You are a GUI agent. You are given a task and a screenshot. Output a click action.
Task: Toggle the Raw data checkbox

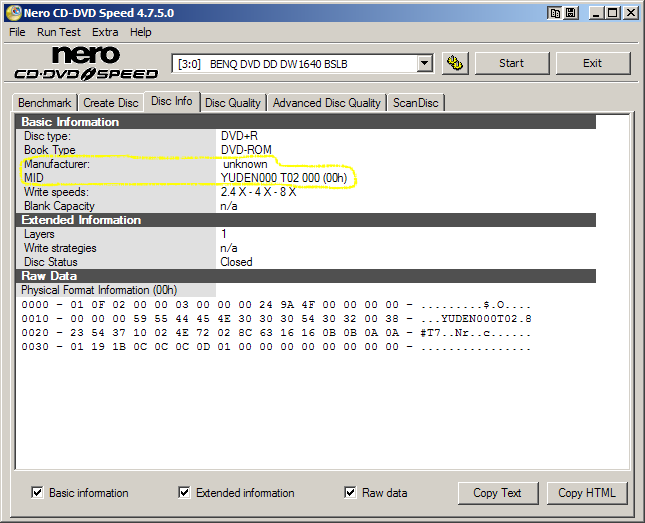[350, 493]
